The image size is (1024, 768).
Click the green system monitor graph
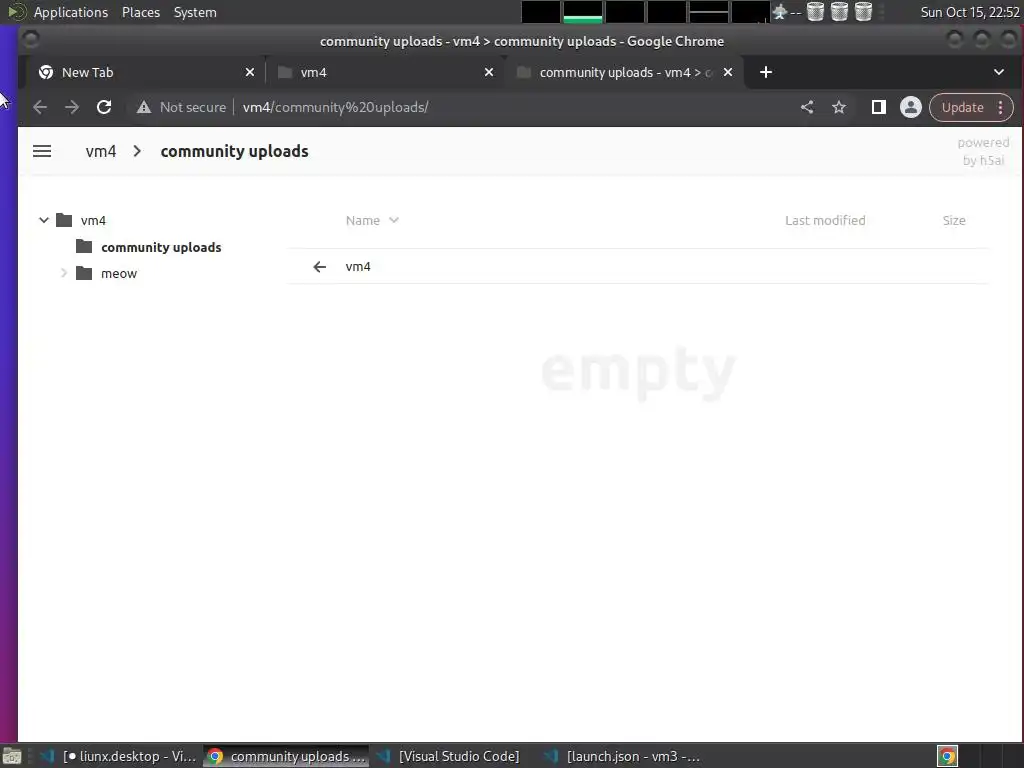coord(583,12)
